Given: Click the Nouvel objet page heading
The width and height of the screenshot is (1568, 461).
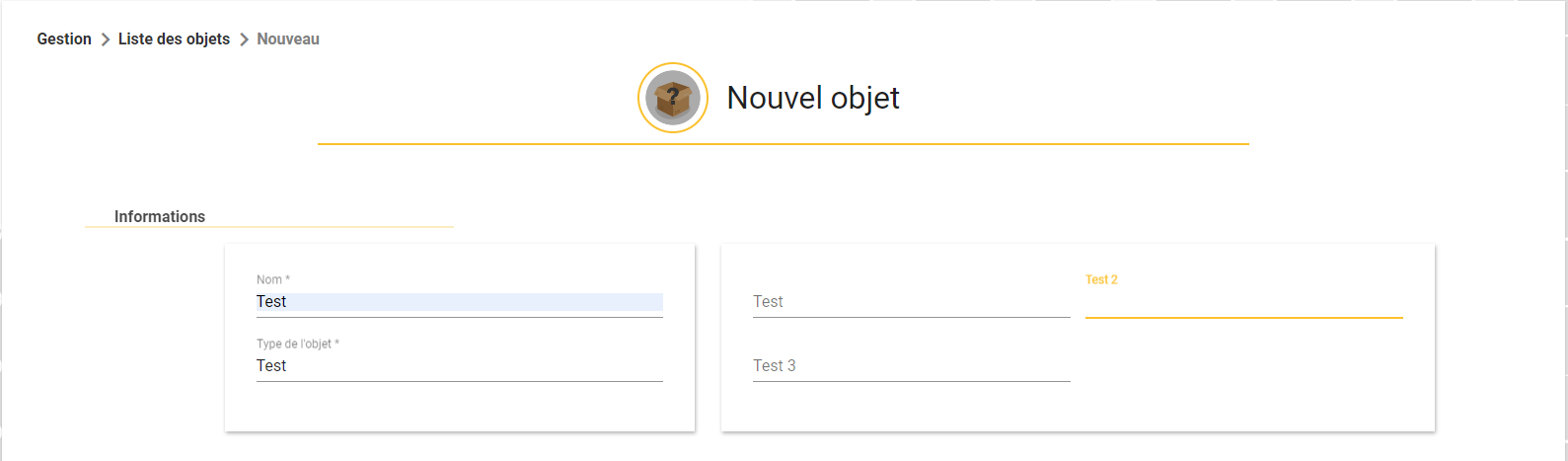Looking at the screenshot, I should click(x=813, y=98).
